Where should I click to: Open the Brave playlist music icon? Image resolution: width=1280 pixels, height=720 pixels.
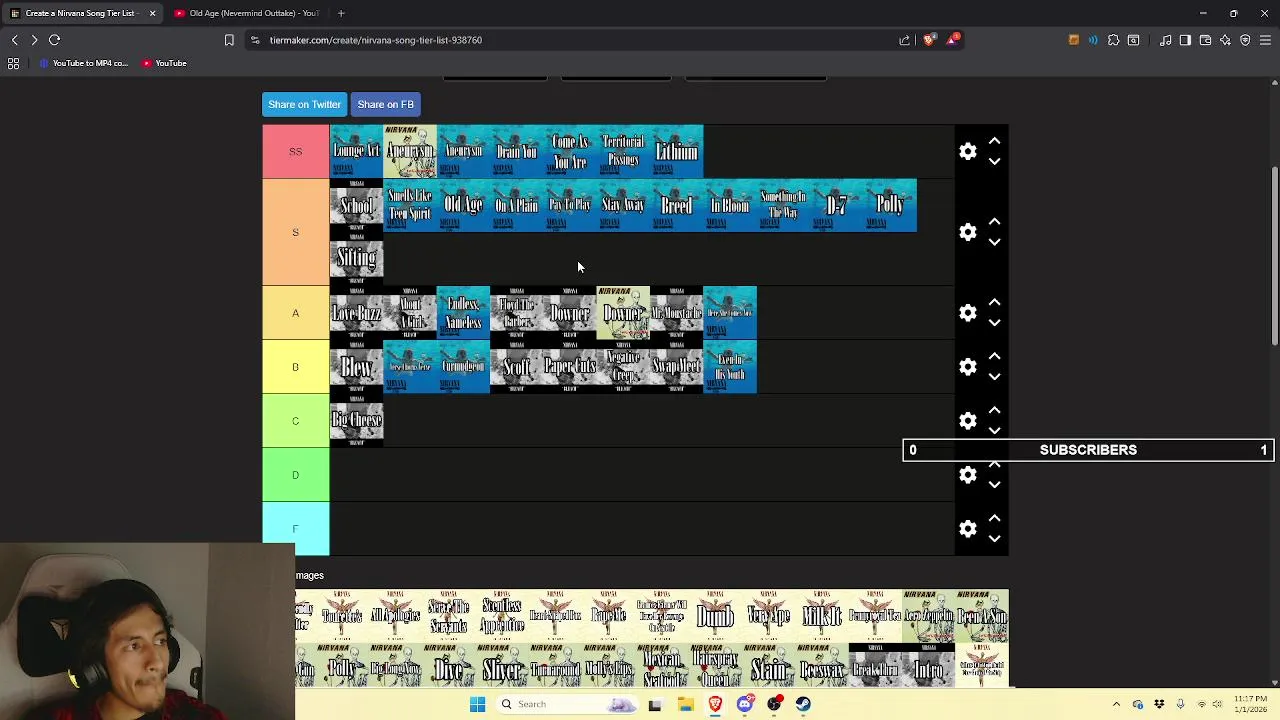pyautogui.click(x=1166, y=40)
